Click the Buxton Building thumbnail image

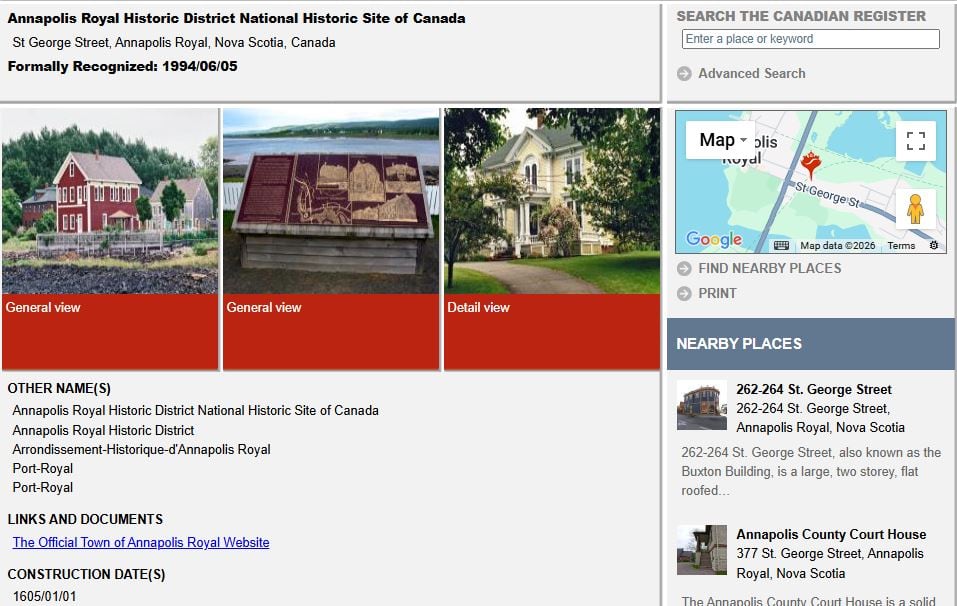(x=701, y=404)
